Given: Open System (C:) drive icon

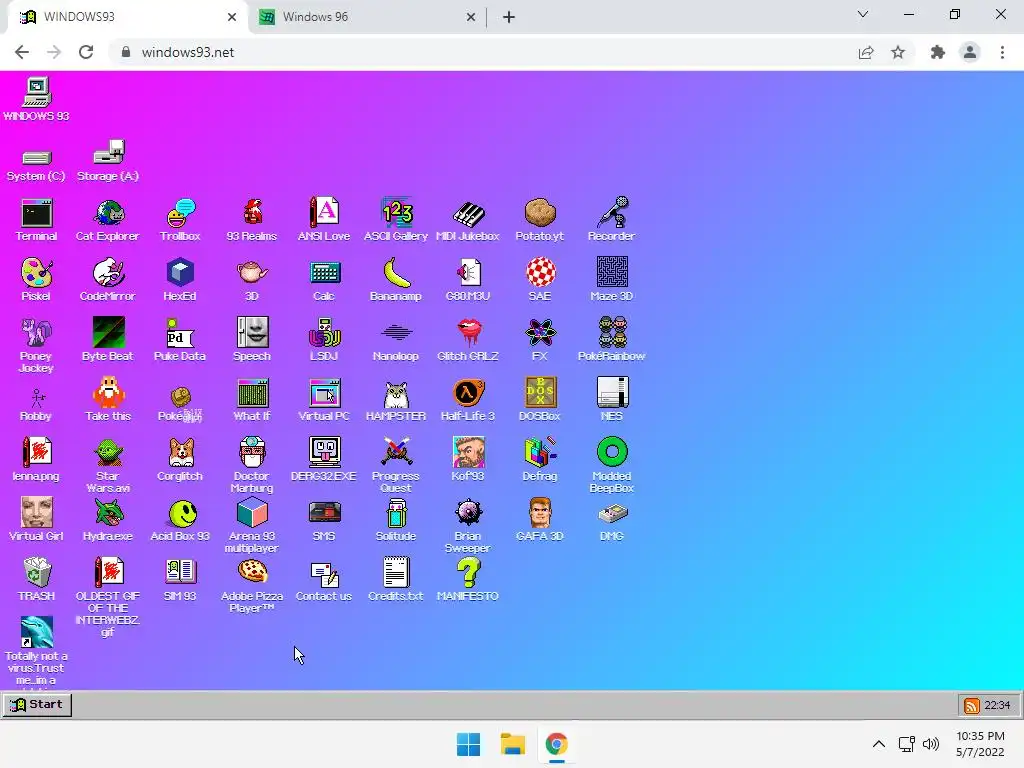Looking at the screenshot, I should (36, 165).
